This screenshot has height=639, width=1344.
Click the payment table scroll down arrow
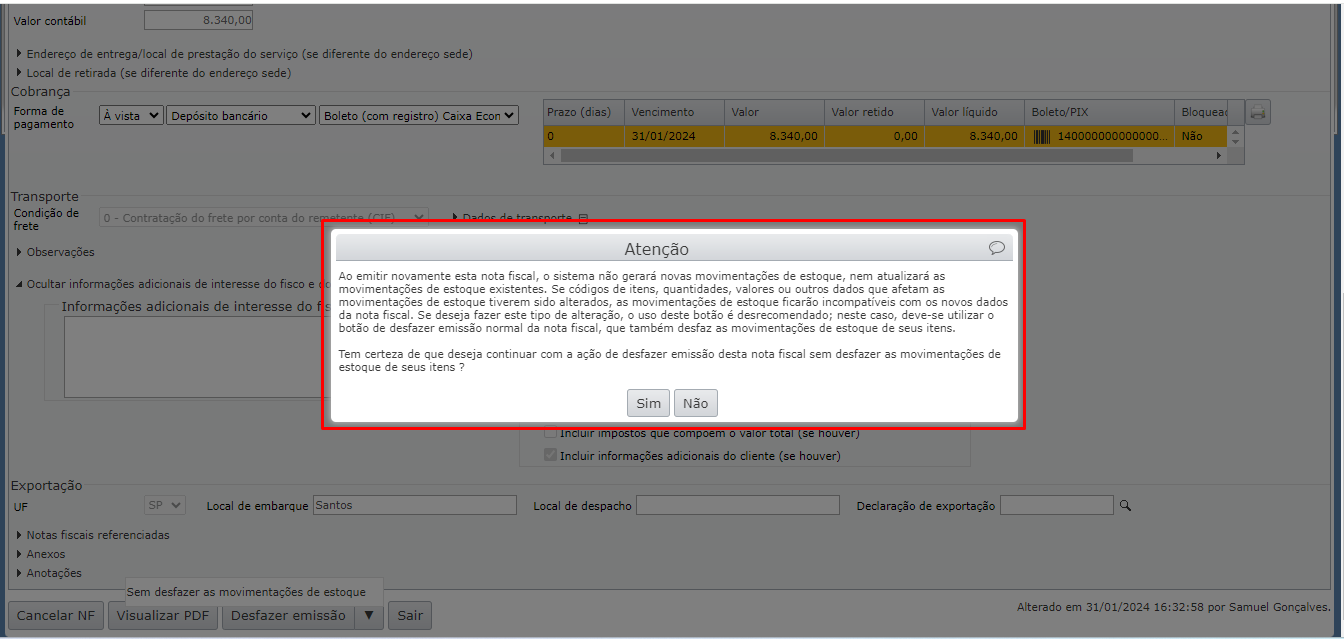1236,142
